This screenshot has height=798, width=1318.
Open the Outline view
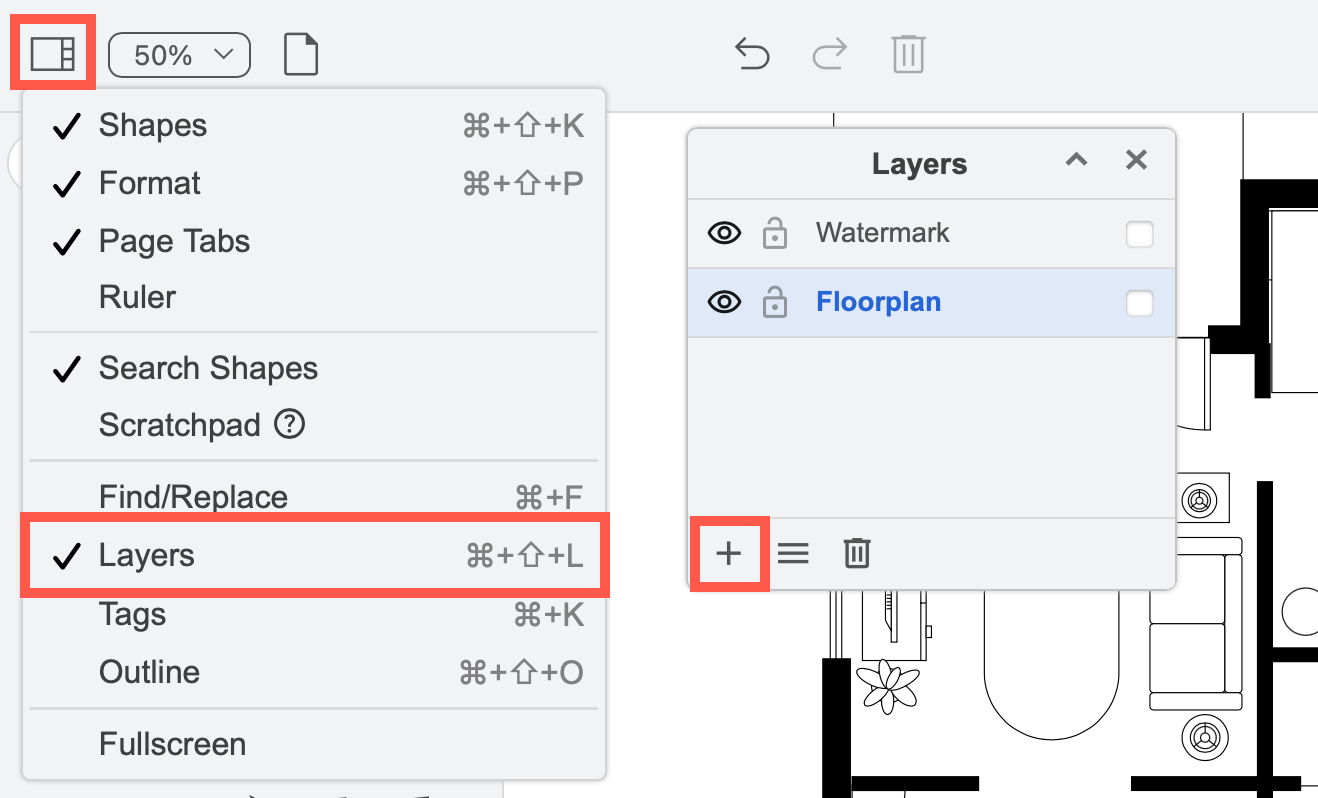[x=149, y=672]
